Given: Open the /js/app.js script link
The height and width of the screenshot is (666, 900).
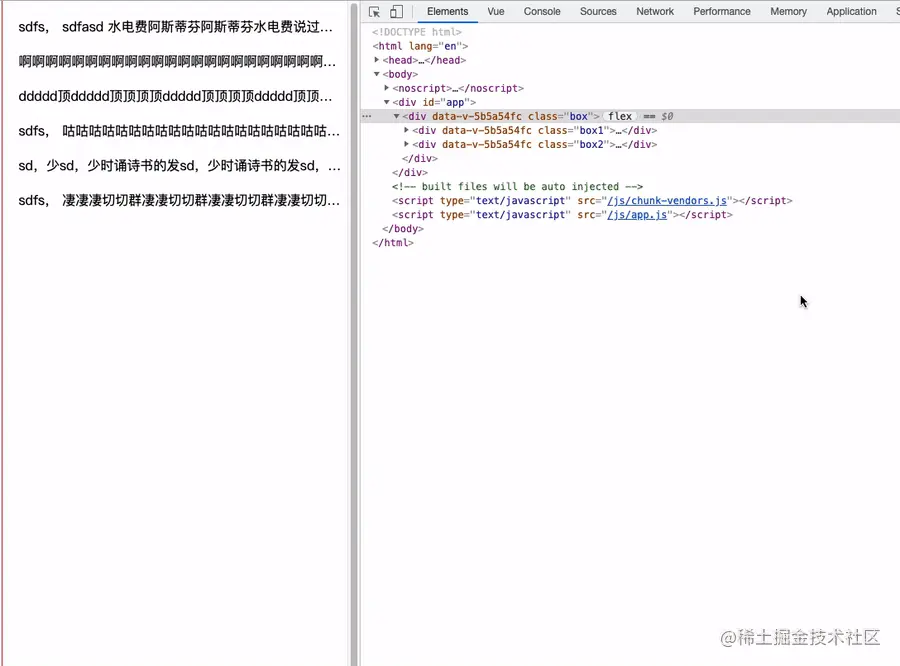Looking at the screenshot, I should tap(637, 215).
